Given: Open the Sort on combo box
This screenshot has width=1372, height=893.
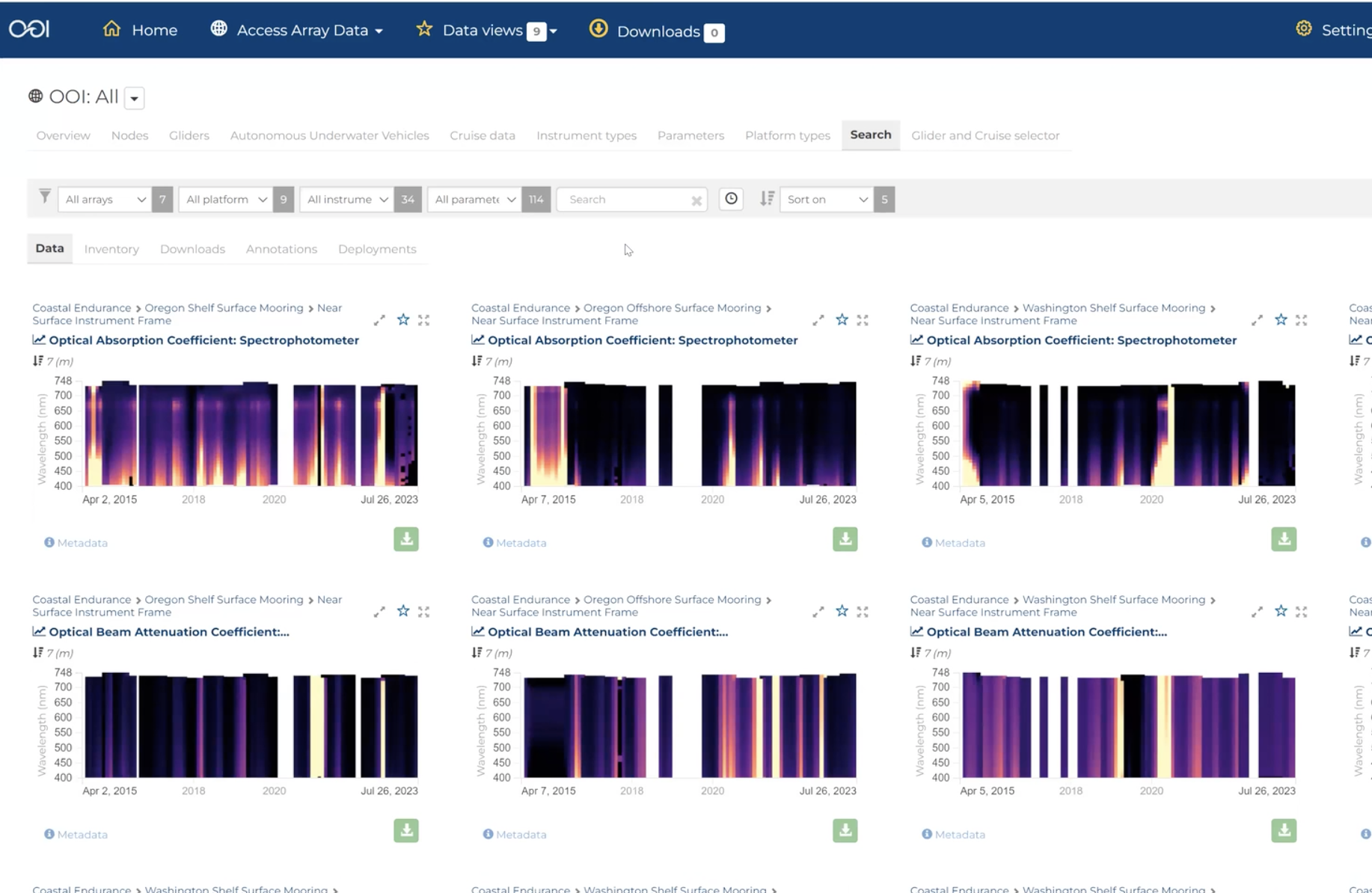Looking at the screenshot, I should (x=825, y=199).
